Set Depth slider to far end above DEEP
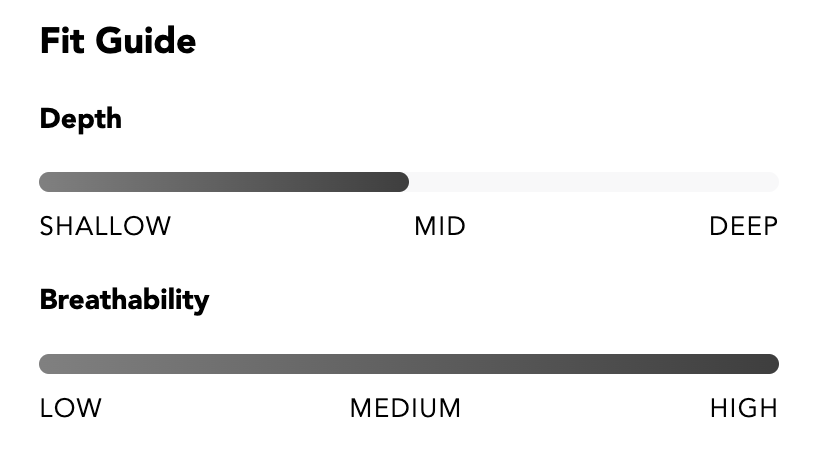This screenshot has width=830, height=466. tap(772, 182)
